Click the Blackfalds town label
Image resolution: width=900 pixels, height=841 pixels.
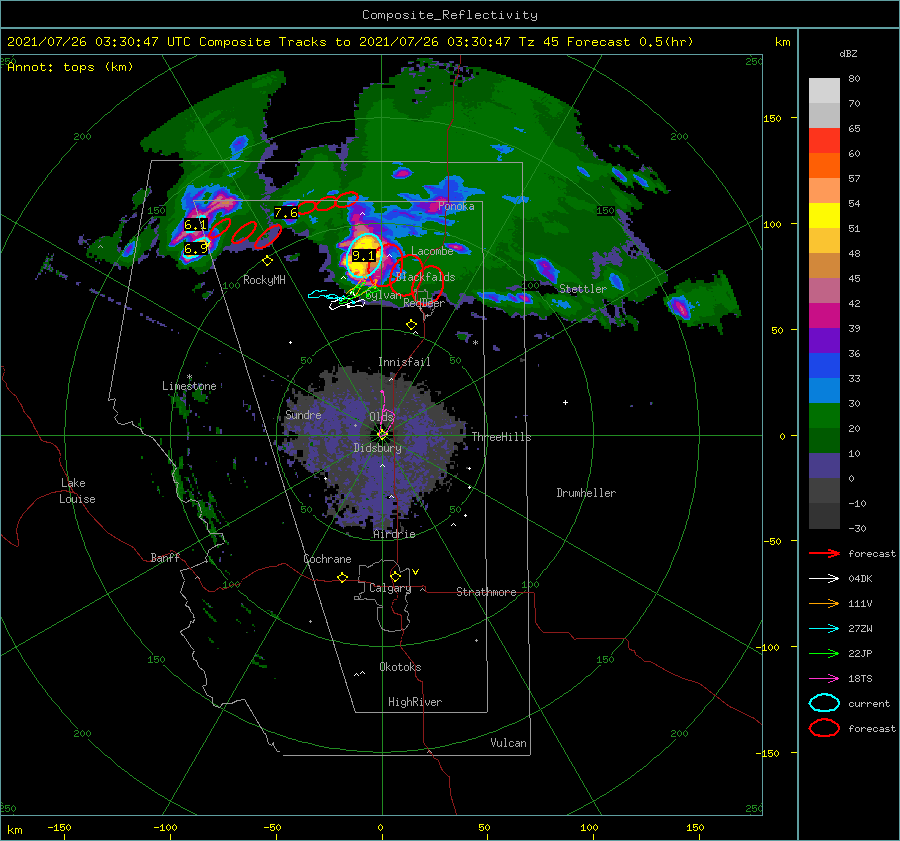425,277
